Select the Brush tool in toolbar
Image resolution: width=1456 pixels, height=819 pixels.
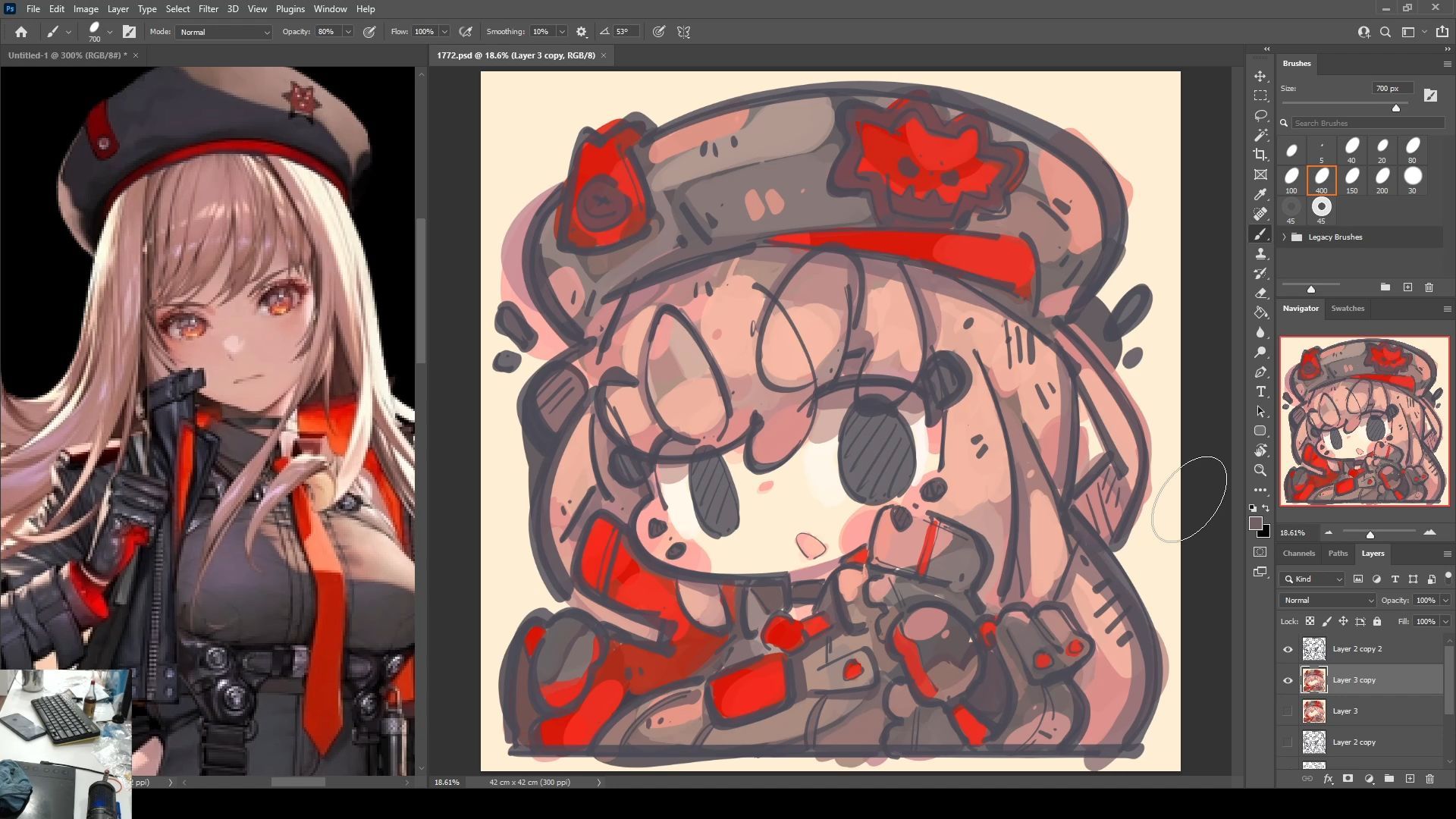coord(1260,234)
